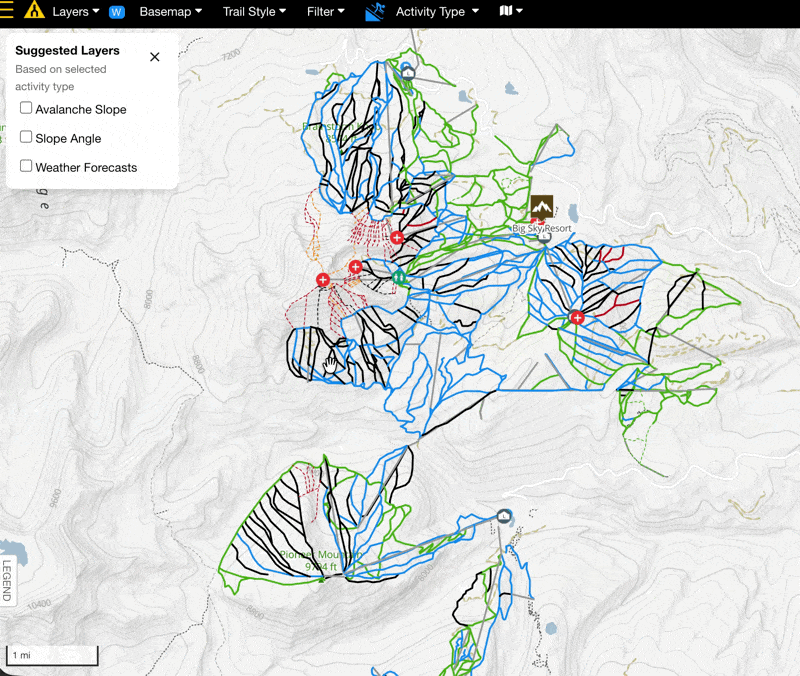This screenshot has width=800, height=676.
Task: Open the Trail Style dropdown
Action: point(254,11)
